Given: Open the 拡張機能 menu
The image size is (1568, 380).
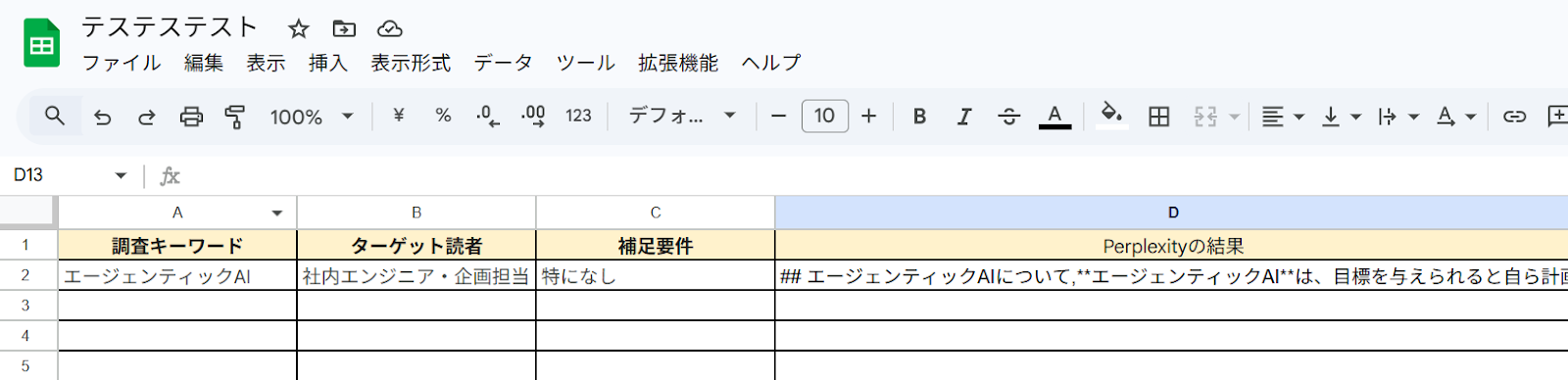Looking at the screenshot, I should click(x=678, y=63).
